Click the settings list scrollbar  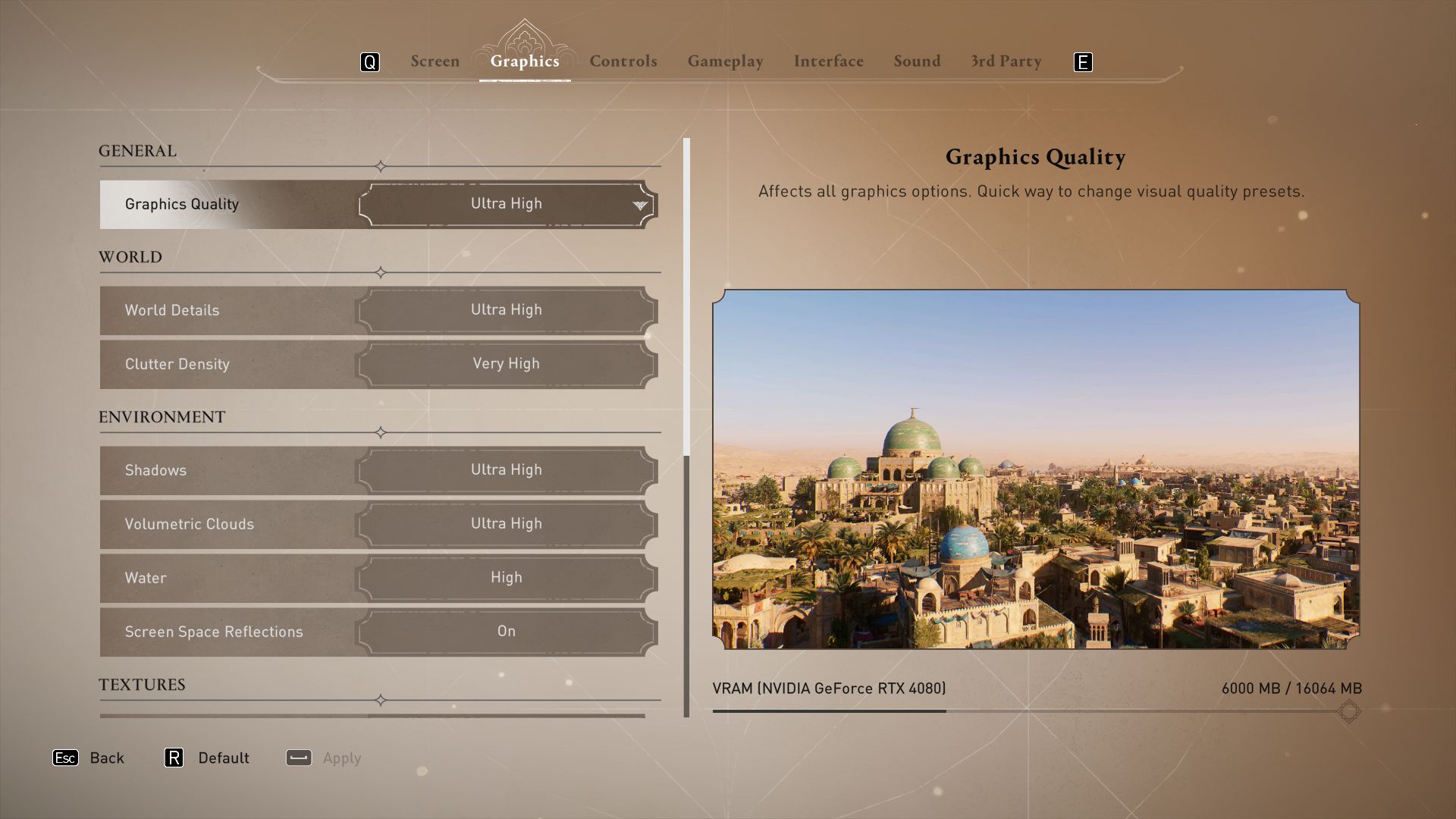tap(686, 428)
